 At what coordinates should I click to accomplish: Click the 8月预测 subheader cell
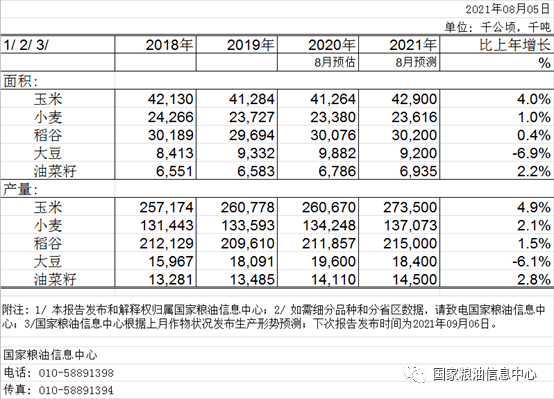tap(416, 62)
